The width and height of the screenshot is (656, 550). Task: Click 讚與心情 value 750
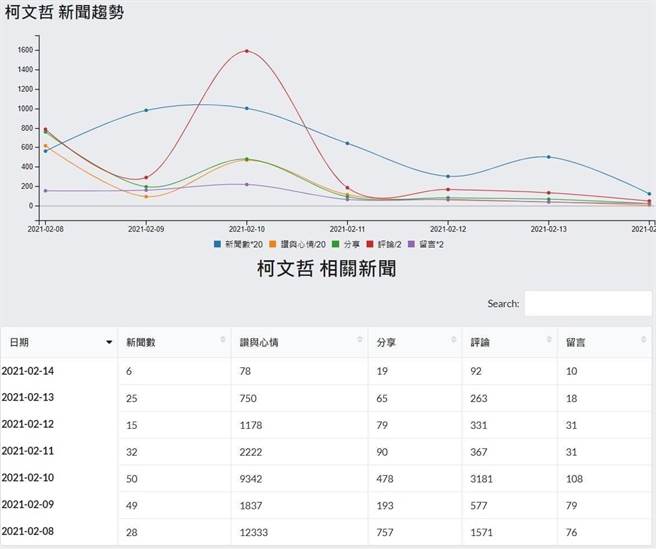(248, 399)
